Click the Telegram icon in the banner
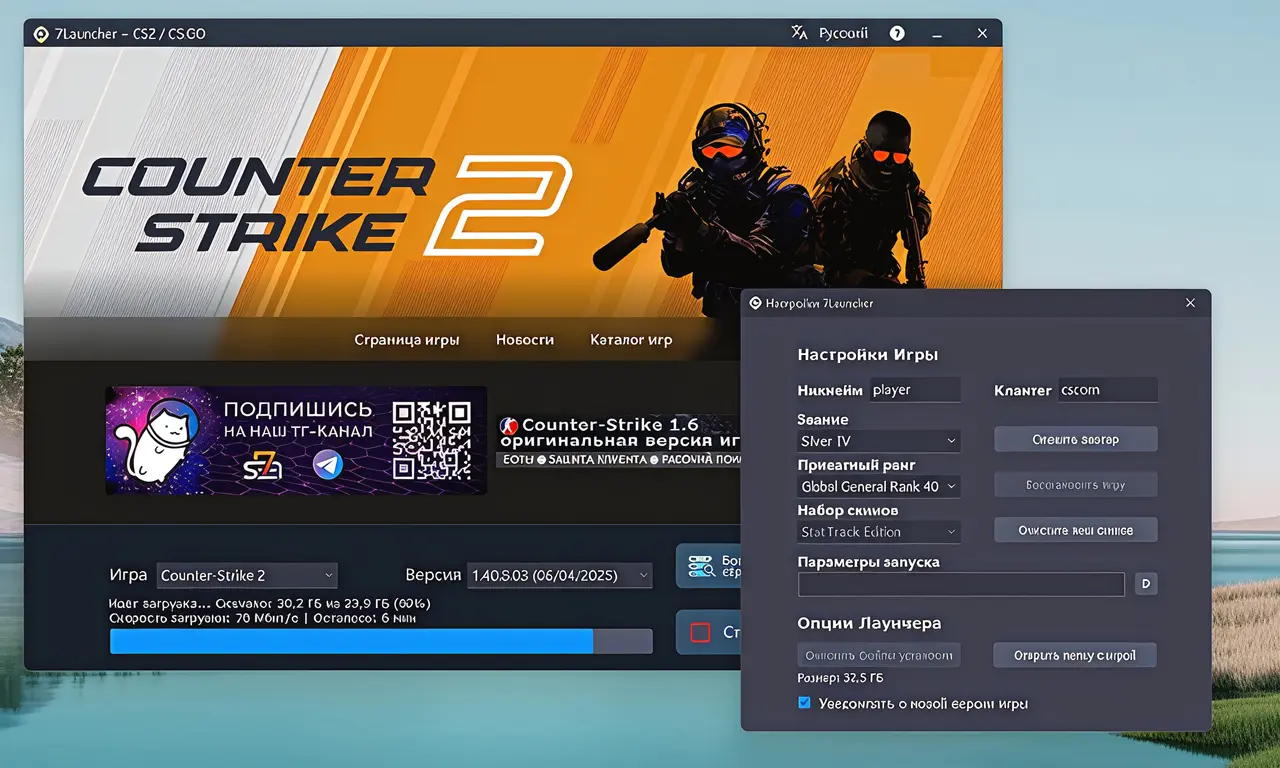The height and width of the screenshot is (768, 1280). pyautogui.click(x=327, y=464)
